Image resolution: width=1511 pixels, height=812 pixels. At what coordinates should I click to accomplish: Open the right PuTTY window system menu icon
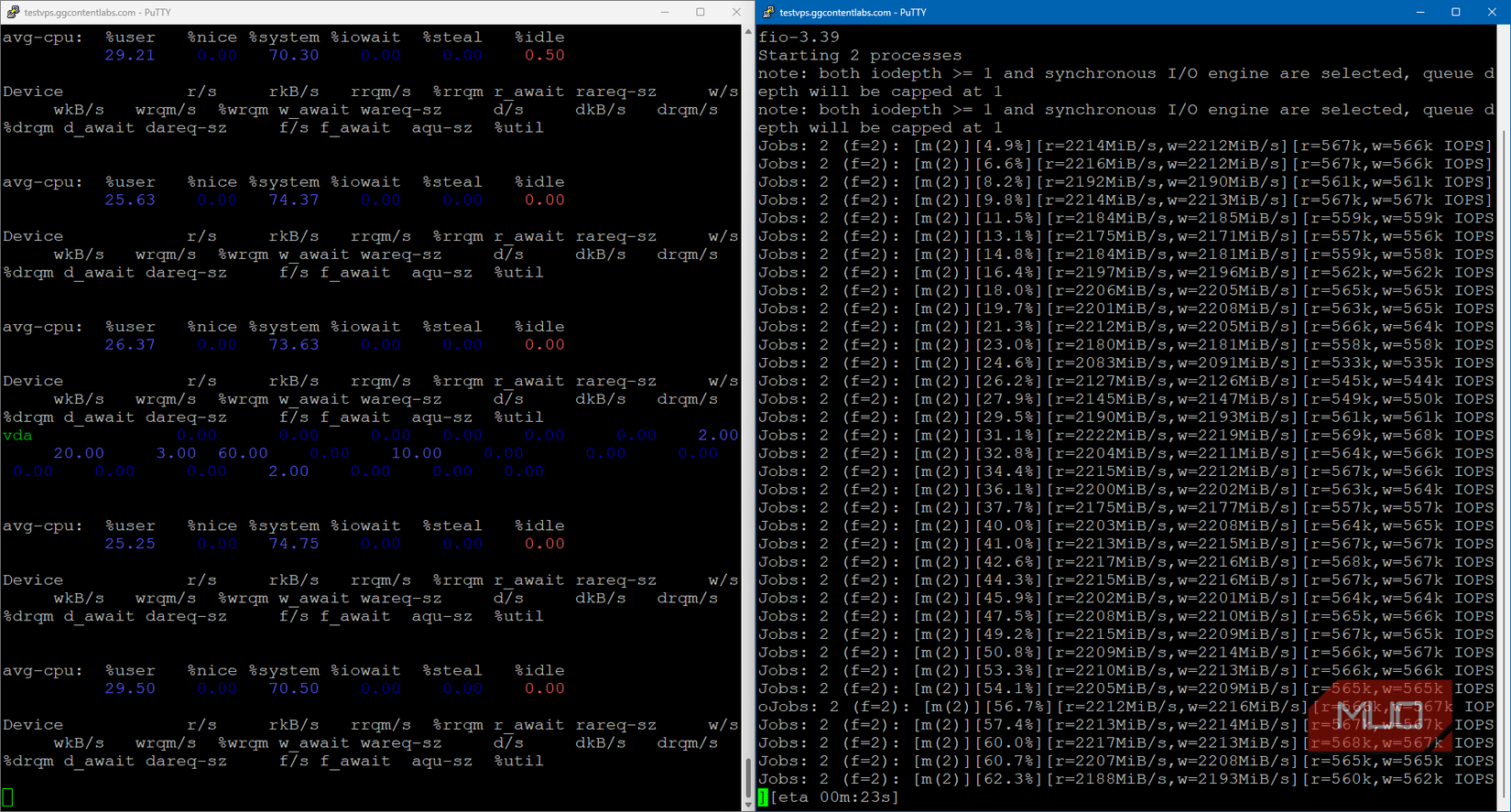coord(768,12)
